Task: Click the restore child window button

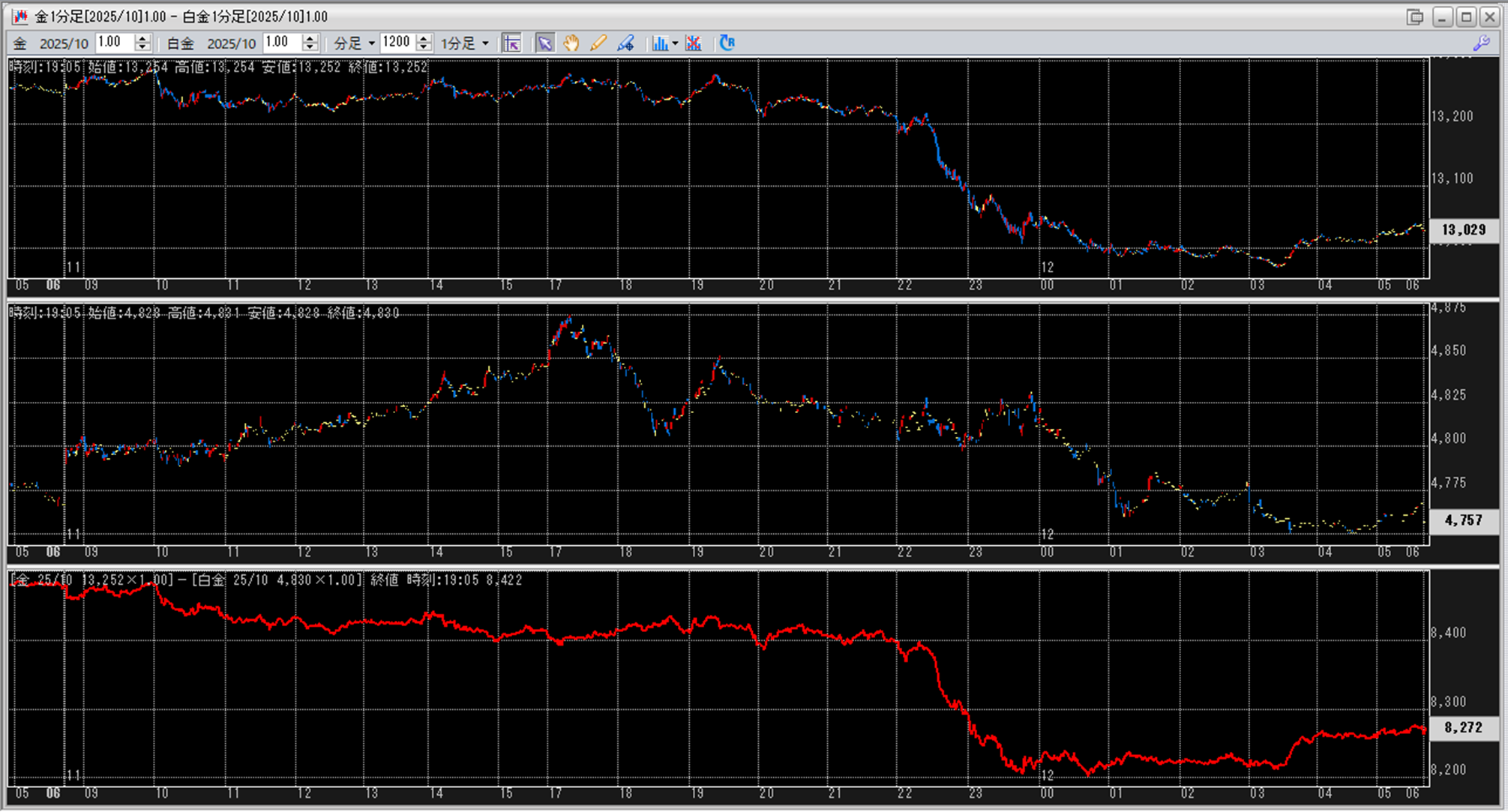Action: pyautogui.click(x=1415, y=16)
